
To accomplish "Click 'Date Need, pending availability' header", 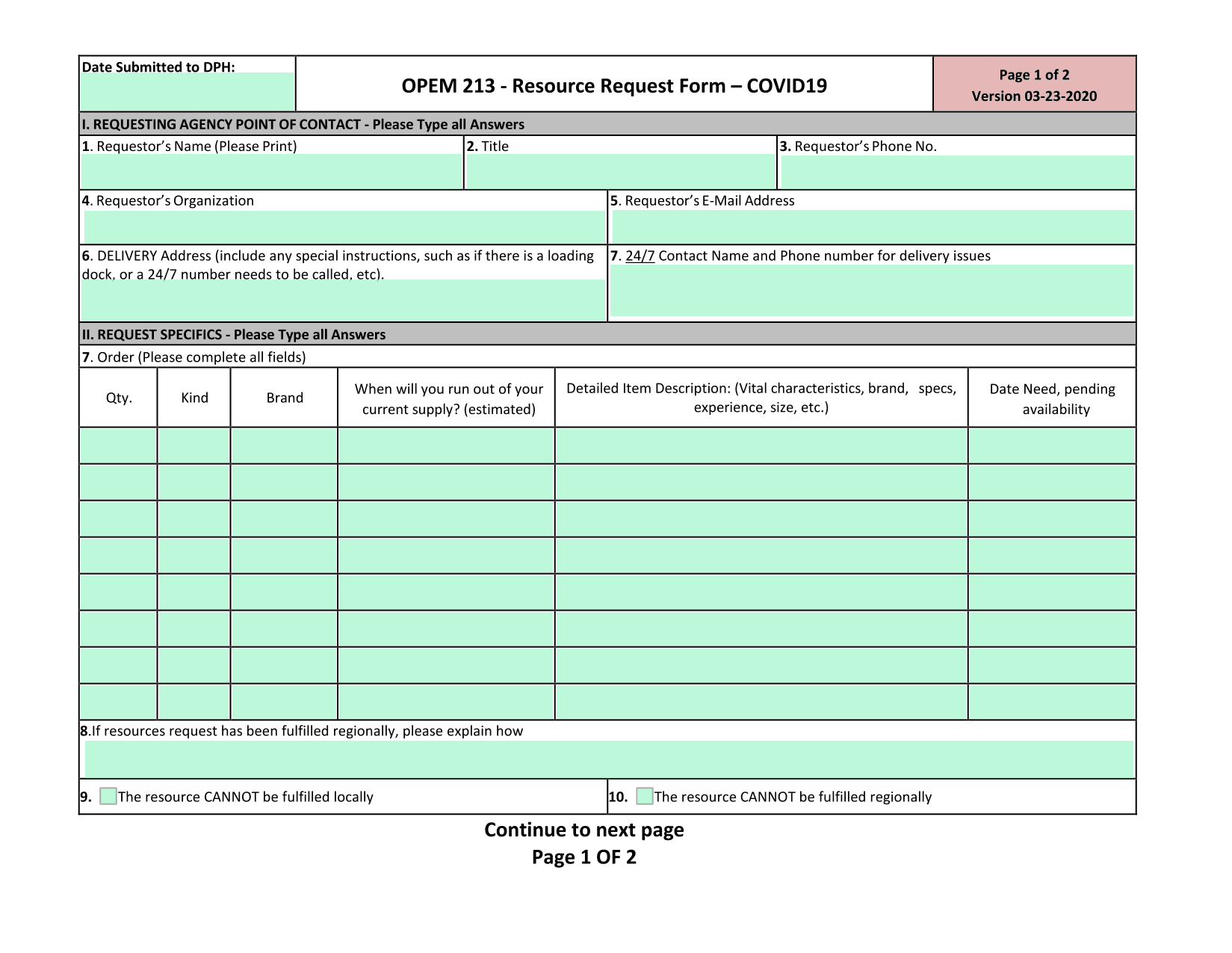I will (1053, 398).
